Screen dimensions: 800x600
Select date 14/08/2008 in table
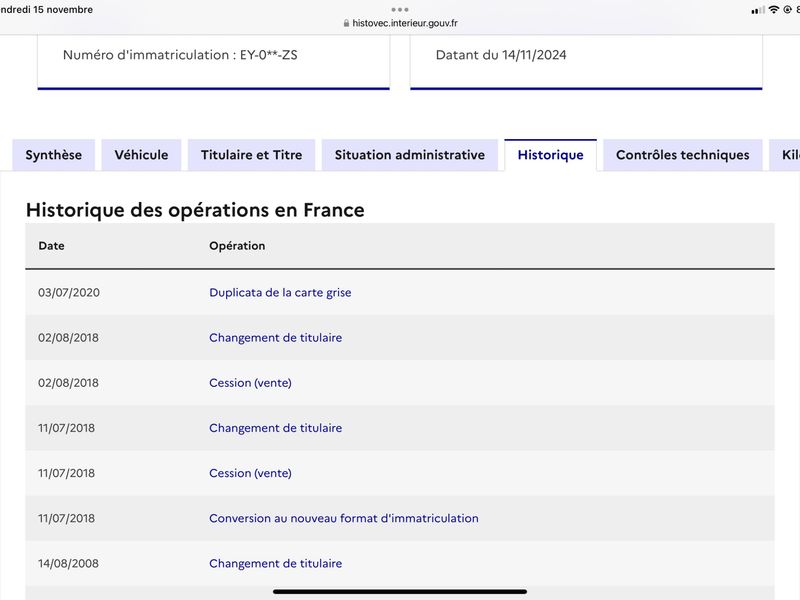68,564
